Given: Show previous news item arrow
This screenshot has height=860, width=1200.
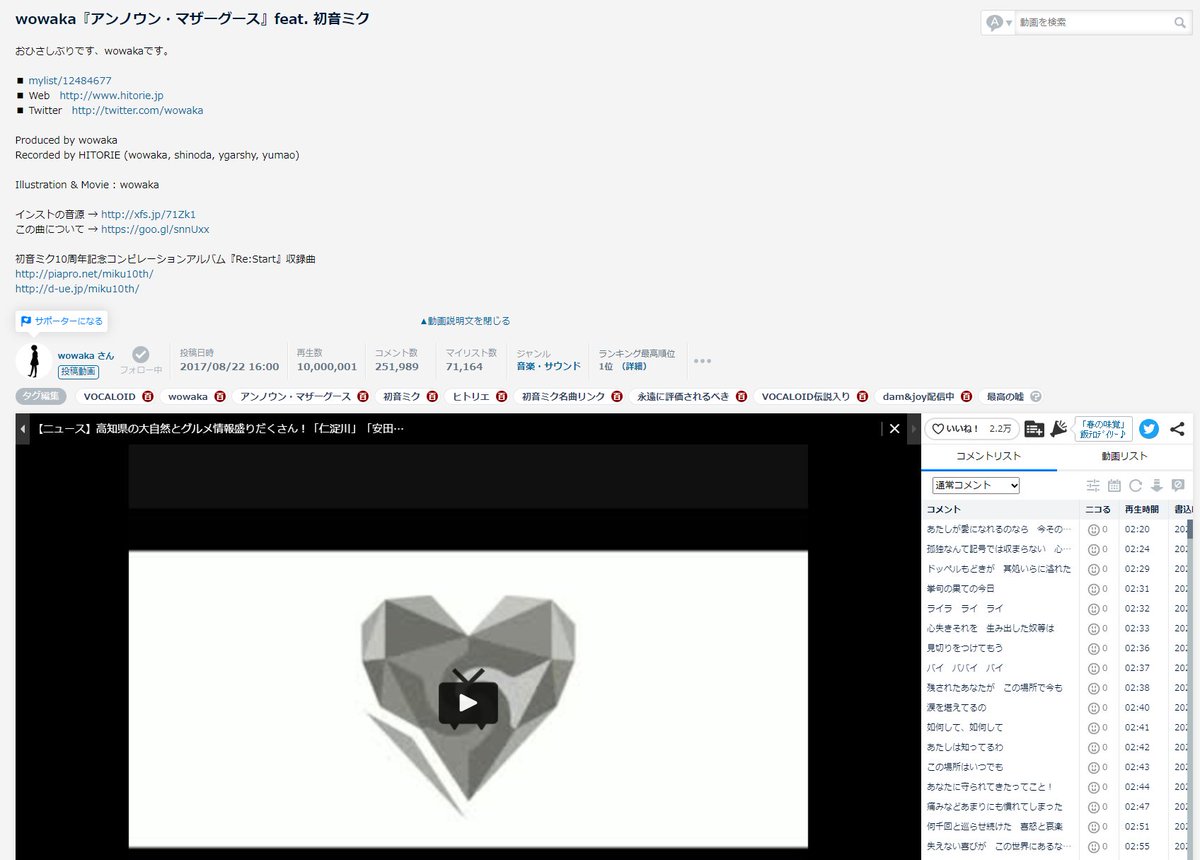Looking at the screenshot, I should pos(23,428).
